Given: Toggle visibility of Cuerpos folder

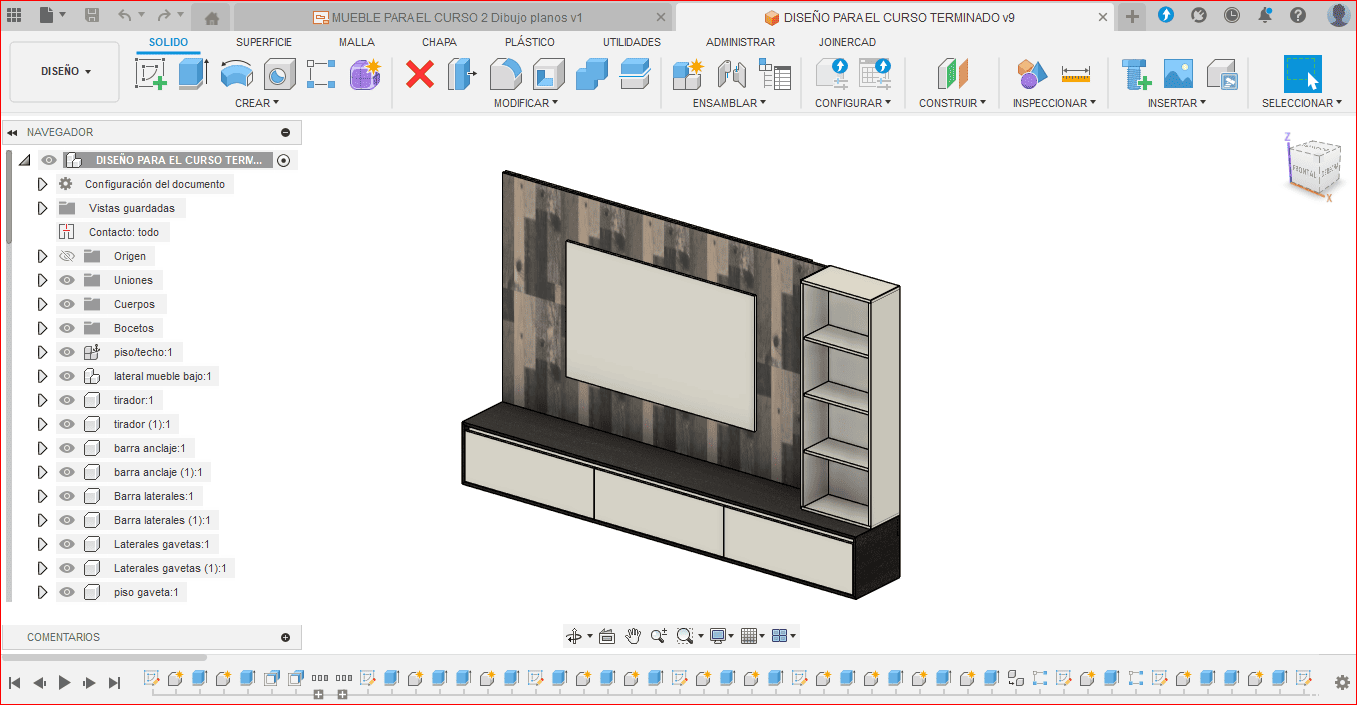Looking at the screenshot, I should 67,304.
